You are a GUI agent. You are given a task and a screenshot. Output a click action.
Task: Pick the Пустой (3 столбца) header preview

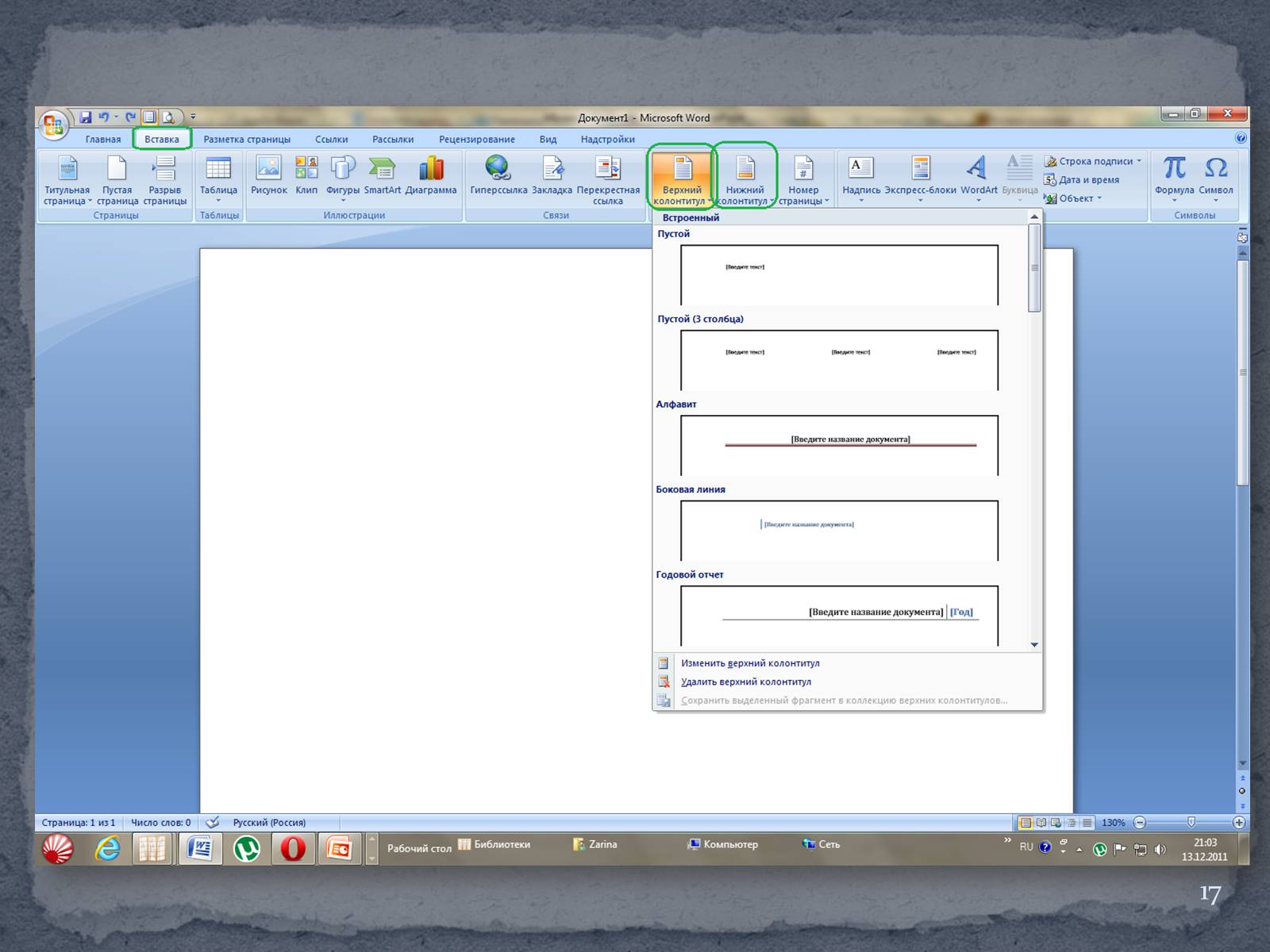839,359
